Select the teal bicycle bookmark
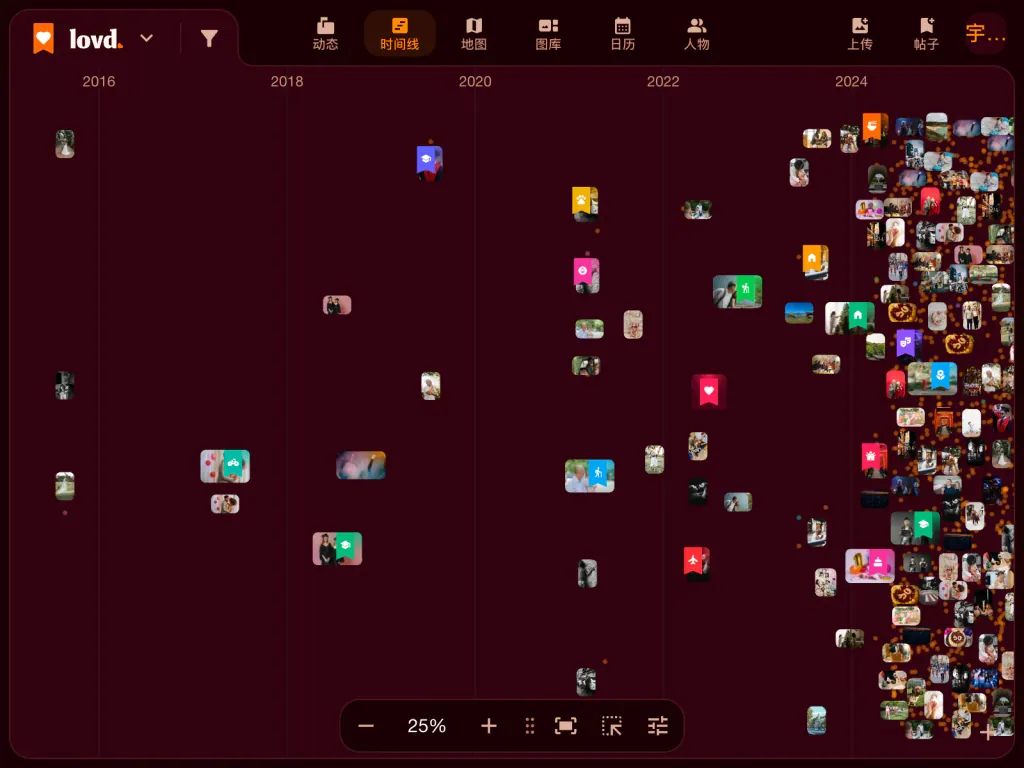This screenshot has width=1024, height=768. (x=233, y=464)
